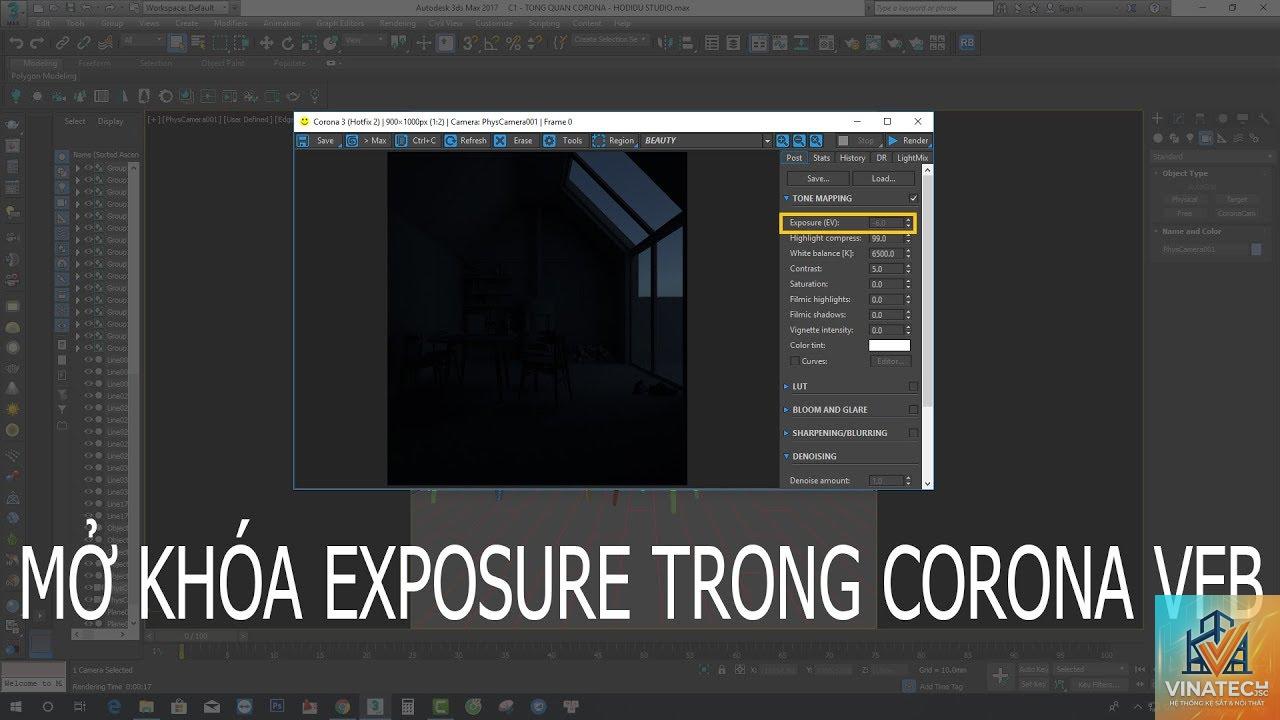Open the Rendering menu in 3ds Max

pos(397,23)
